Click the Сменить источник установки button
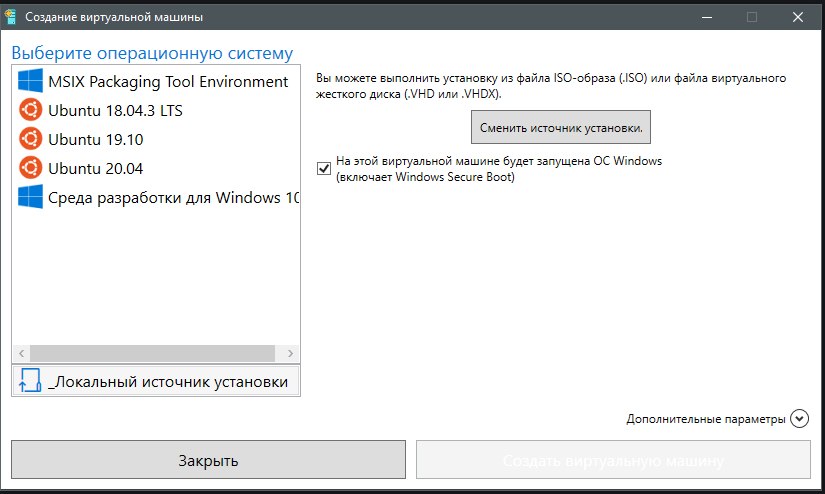 [x=560, y=127]
